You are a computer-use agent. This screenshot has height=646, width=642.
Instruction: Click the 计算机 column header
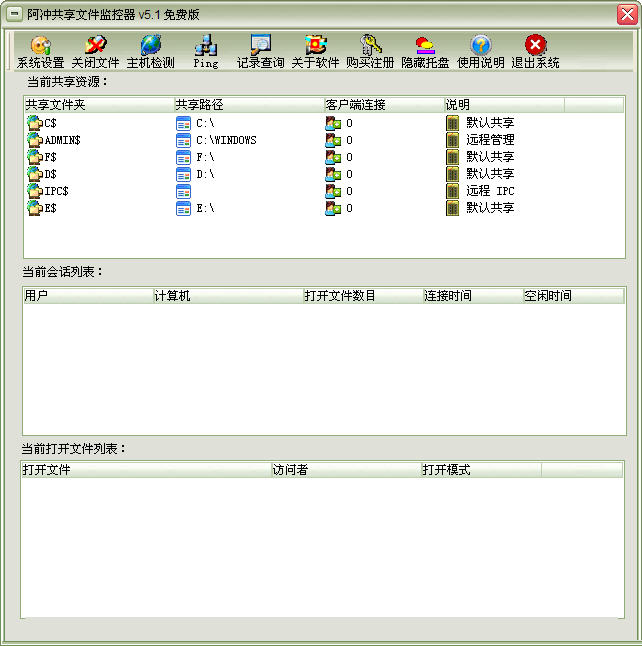coord(228,296)
